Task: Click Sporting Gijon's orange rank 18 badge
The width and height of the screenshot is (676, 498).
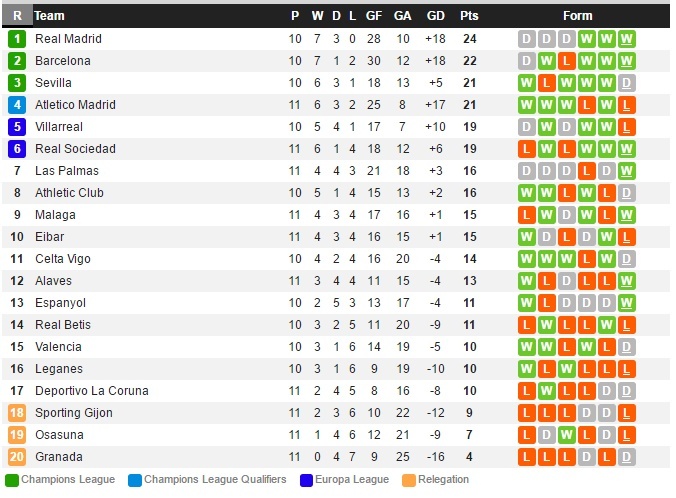Action: point(17,413)
